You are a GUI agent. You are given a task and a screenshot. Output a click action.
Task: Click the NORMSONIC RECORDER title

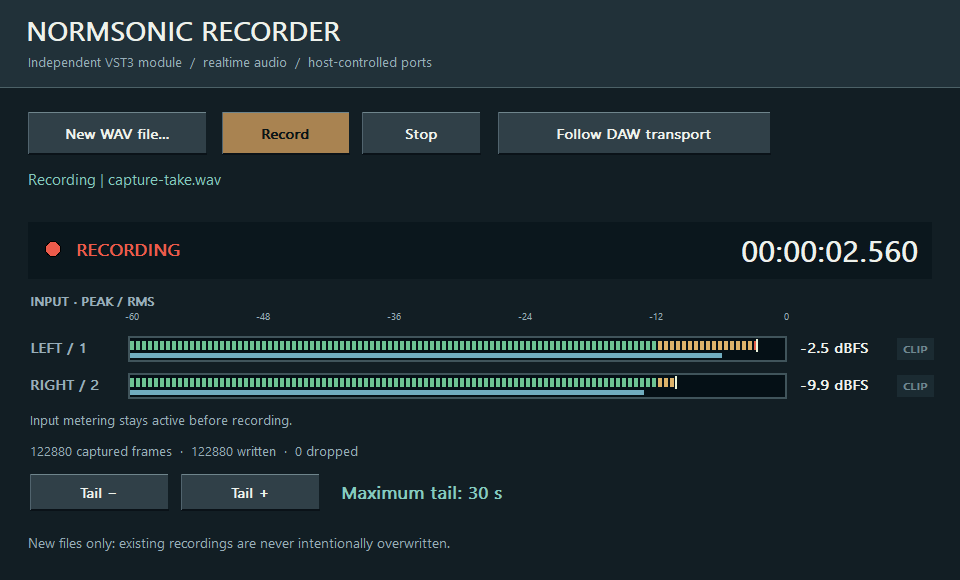coord(184,32)
